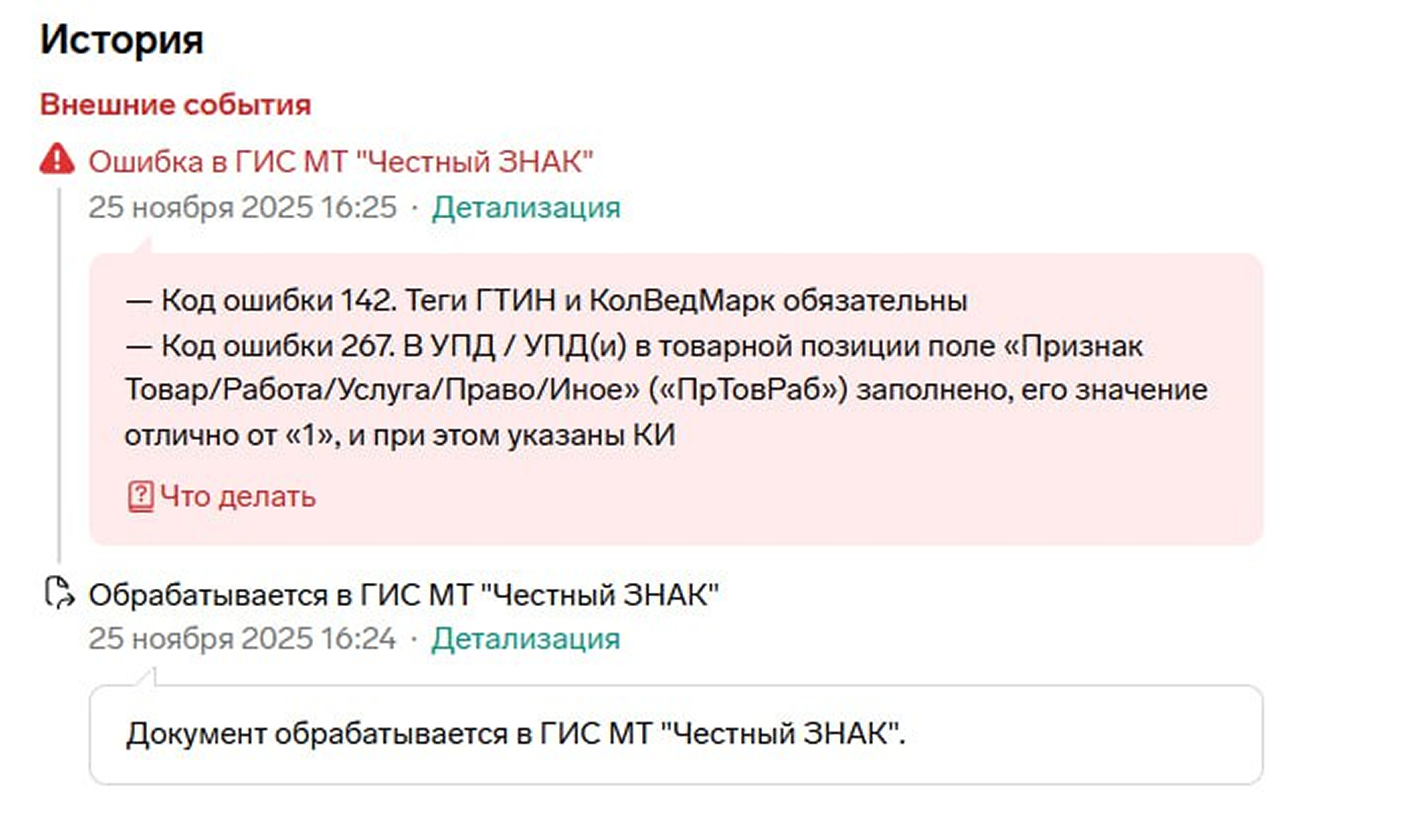Click the pointer notch atop the pink error box

tap(145, 246)
